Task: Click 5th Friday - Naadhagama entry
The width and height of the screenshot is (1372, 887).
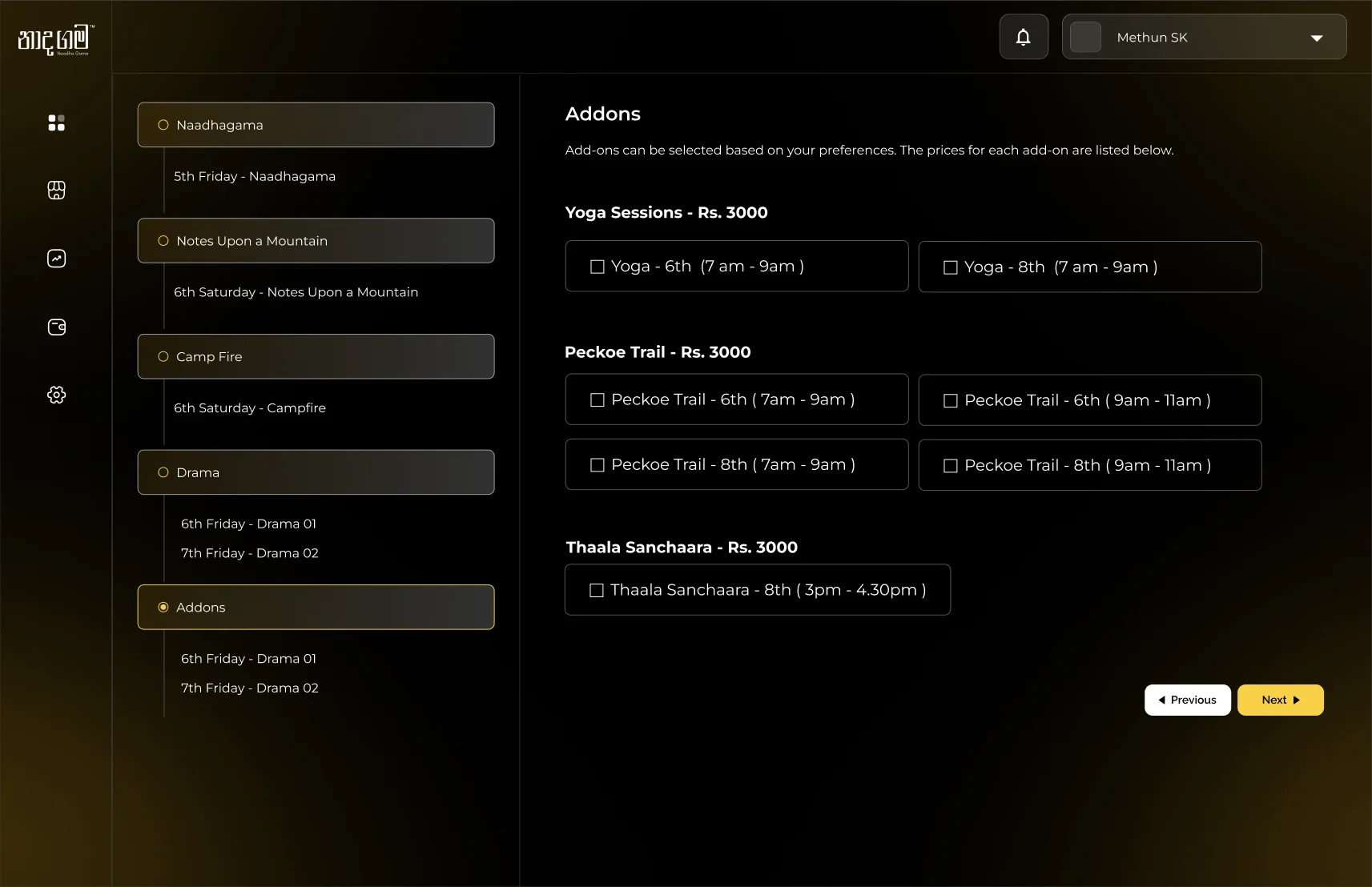Action: click(x=255, y=176)
